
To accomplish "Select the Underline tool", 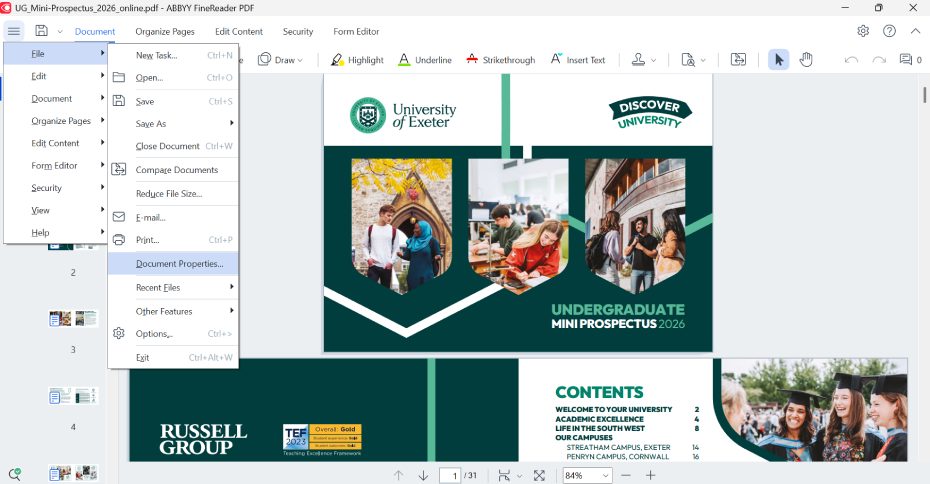I will point(425,60).
